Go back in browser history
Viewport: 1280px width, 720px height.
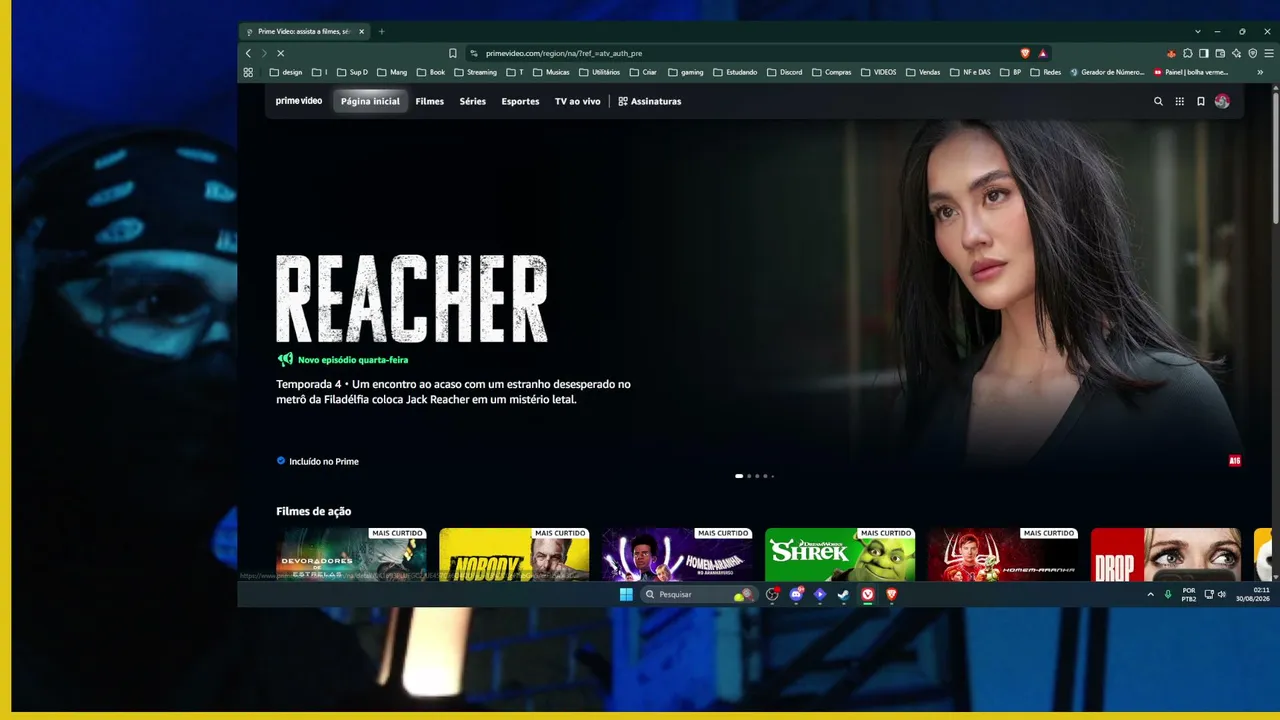click(248, 53)
